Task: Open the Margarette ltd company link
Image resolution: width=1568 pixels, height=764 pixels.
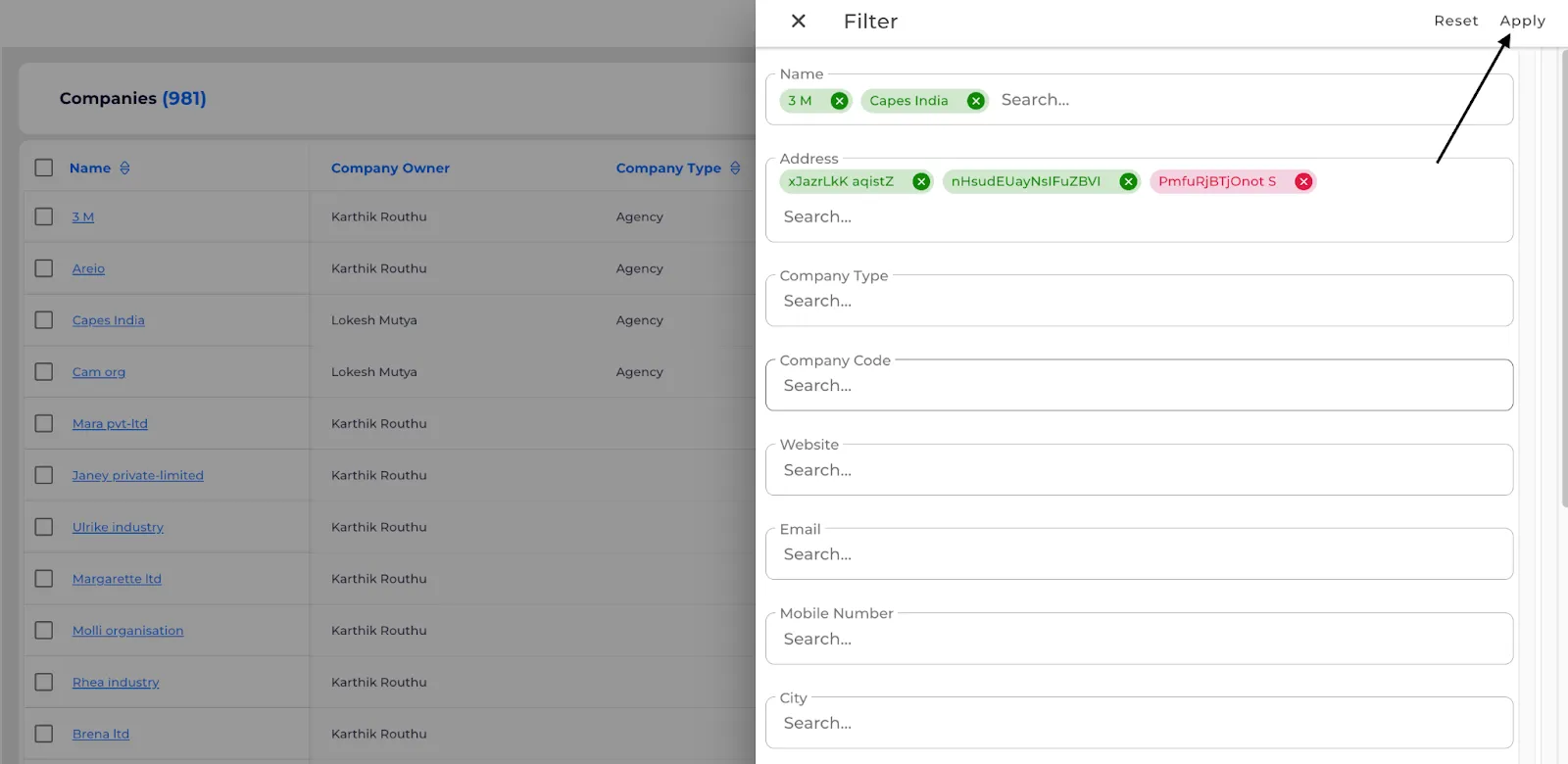Action: (117, 579)
